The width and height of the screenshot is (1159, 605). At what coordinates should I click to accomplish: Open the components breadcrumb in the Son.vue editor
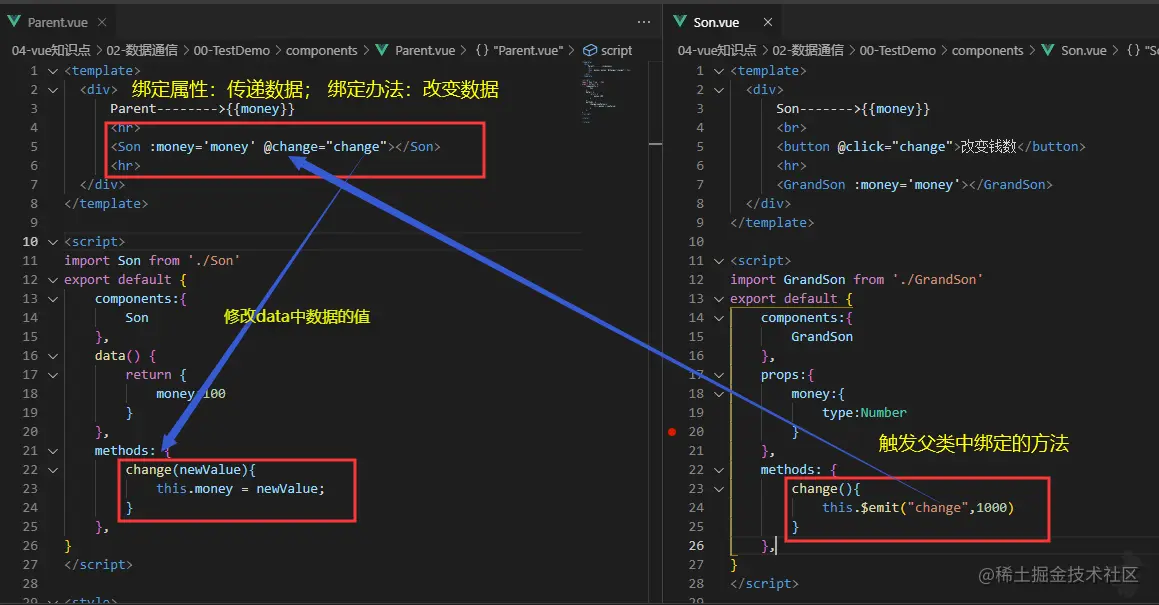pyautogui.click(x=988, y=50)
